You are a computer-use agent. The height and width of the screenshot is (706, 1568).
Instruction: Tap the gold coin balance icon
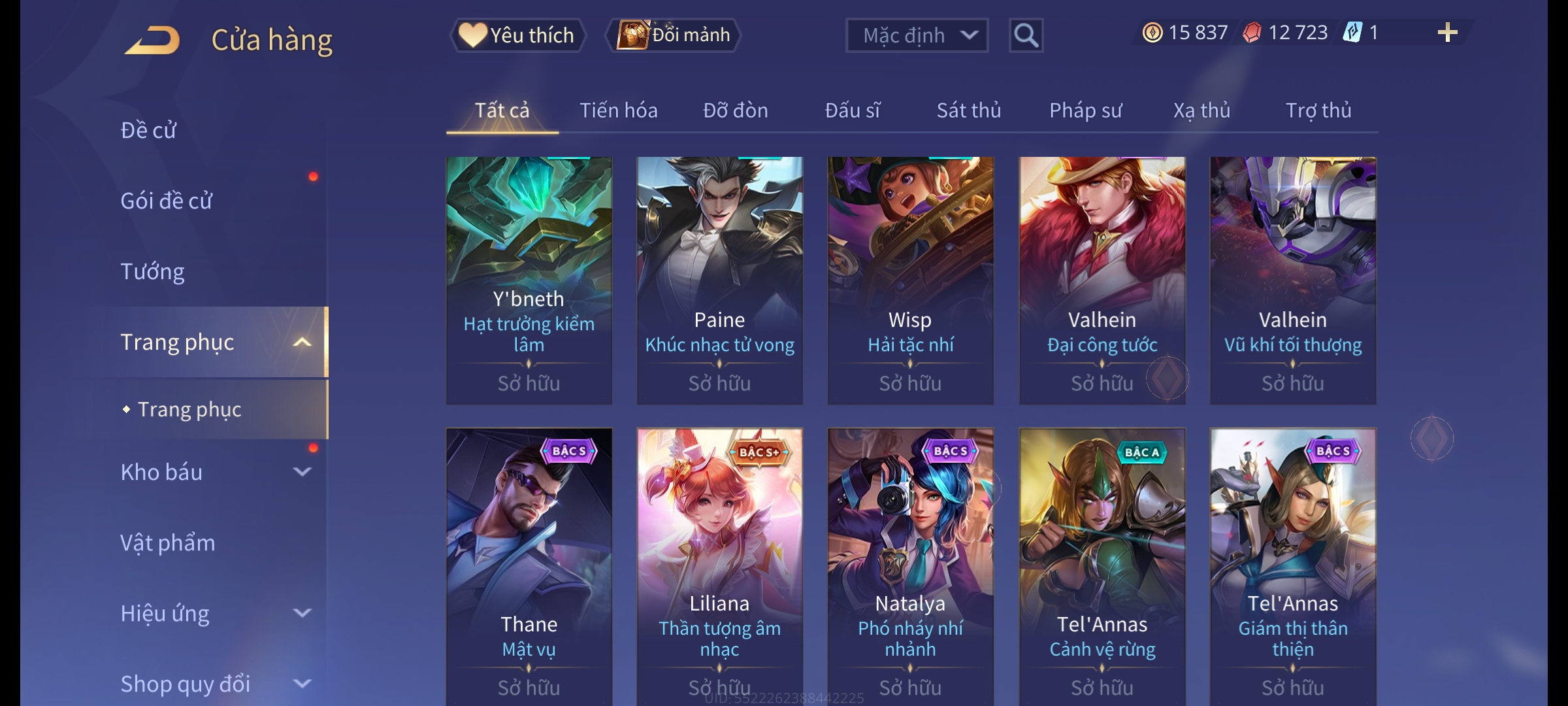(1152, 33)
